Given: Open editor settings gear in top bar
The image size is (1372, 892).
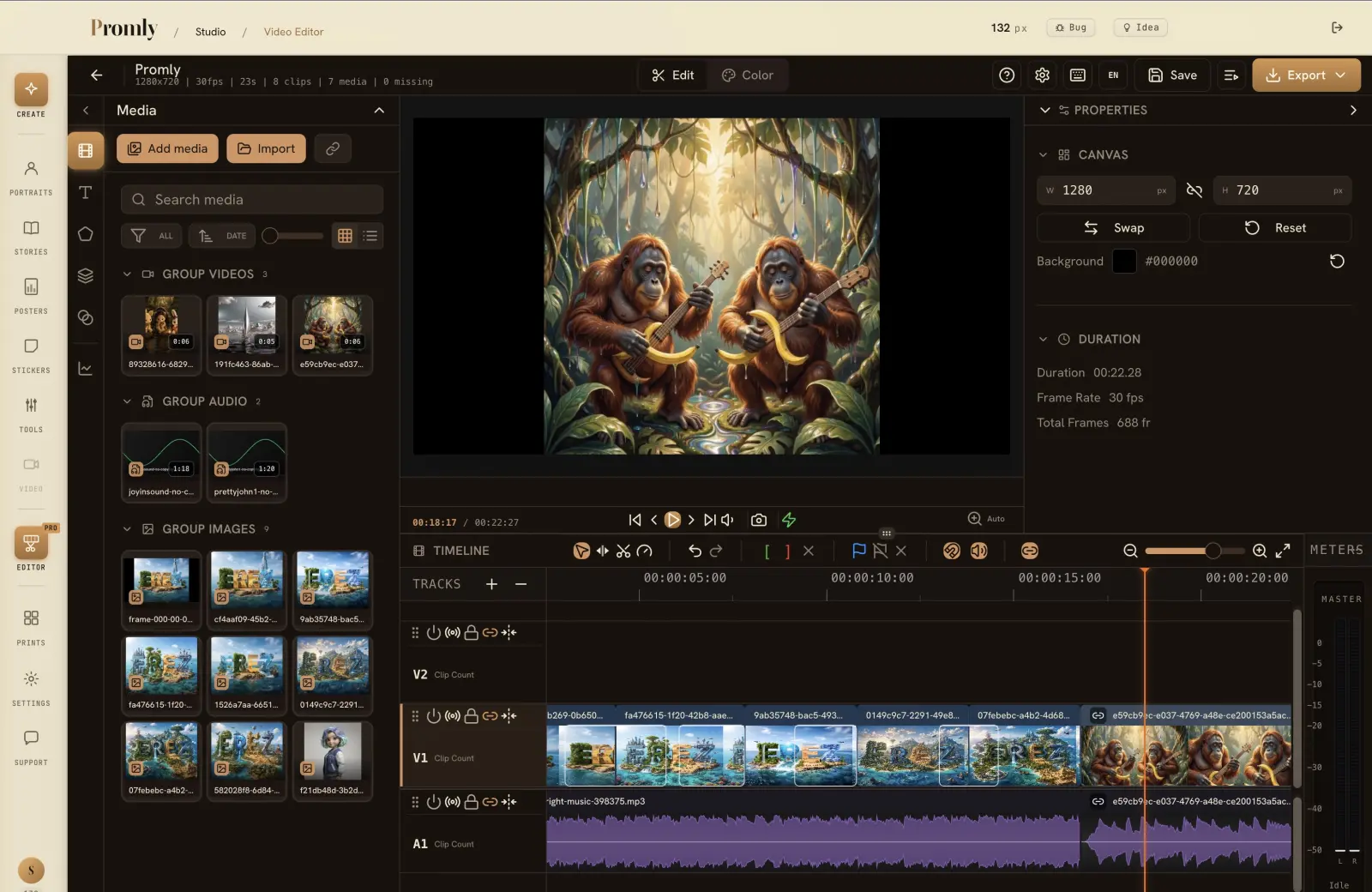Looking at the screenshot, I should click(1043, 75).
